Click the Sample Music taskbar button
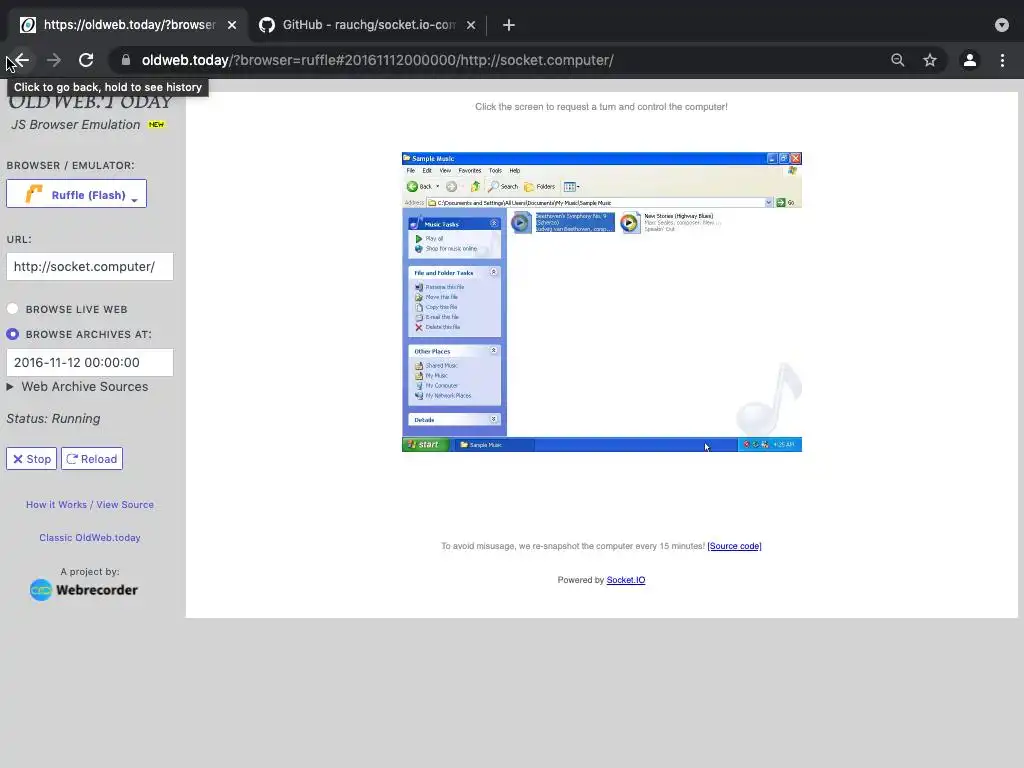 click(494, 445)
